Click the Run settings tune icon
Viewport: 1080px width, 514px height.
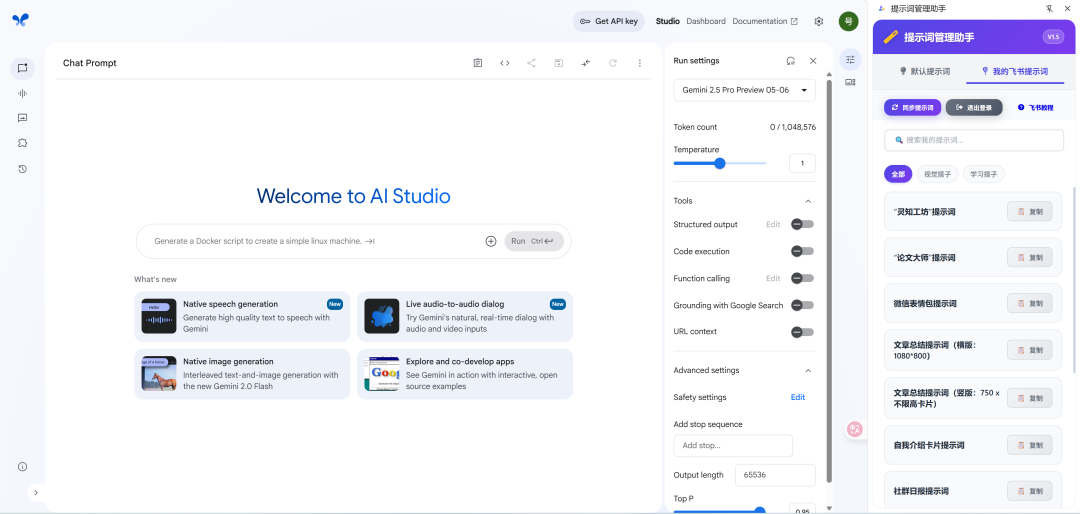point(850,60)
